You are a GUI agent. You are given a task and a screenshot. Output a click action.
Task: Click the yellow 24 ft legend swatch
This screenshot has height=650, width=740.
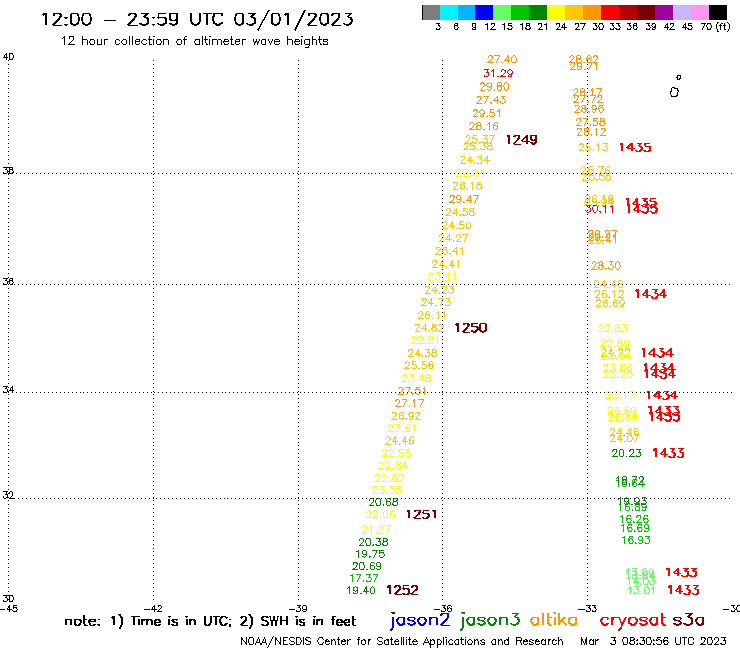[556, 12]
